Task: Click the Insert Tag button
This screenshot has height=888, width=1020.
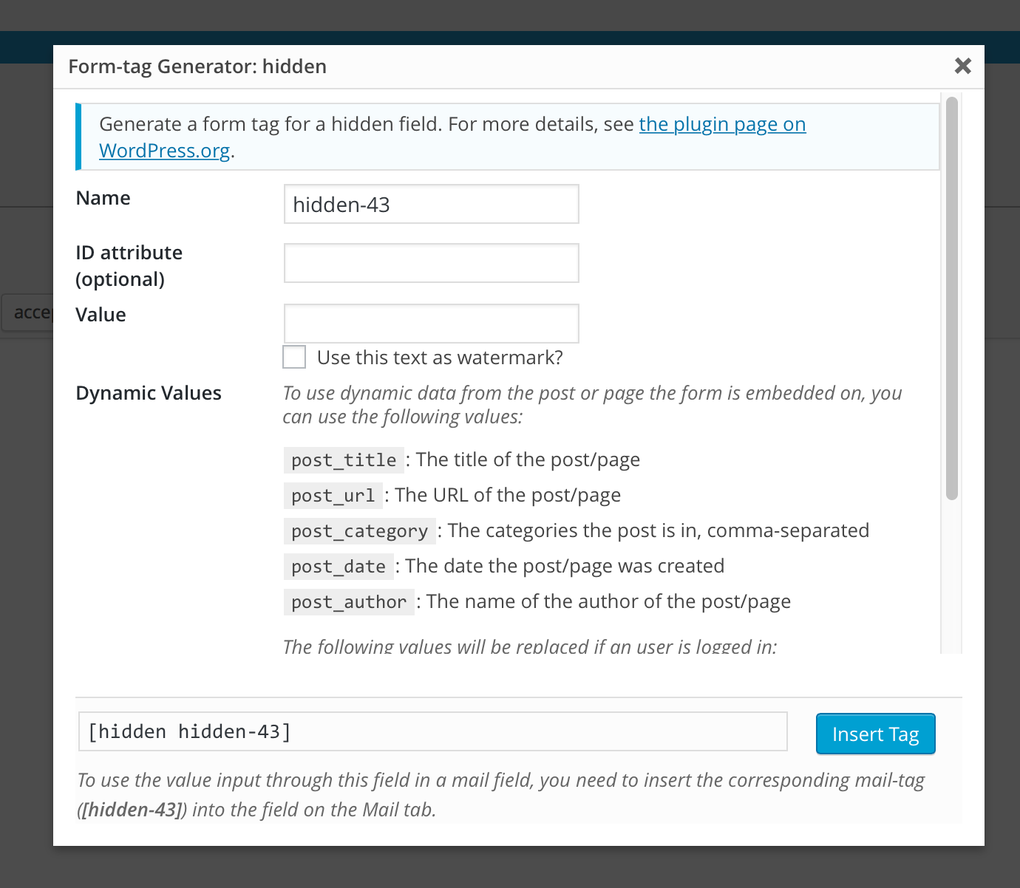Action: pyautogui.click(x=875, y=733)
